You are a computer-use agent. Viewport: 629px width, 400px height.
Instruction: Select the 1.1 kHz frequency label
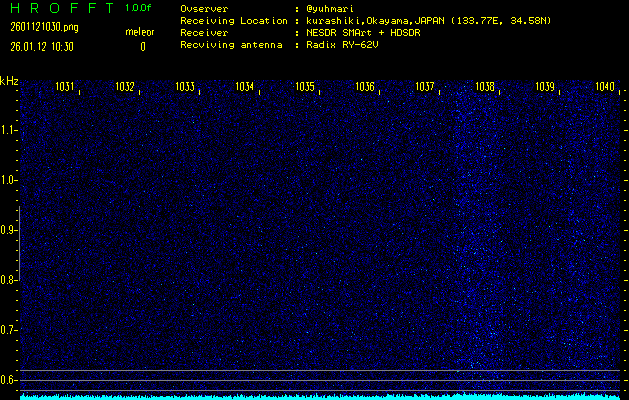9,130
